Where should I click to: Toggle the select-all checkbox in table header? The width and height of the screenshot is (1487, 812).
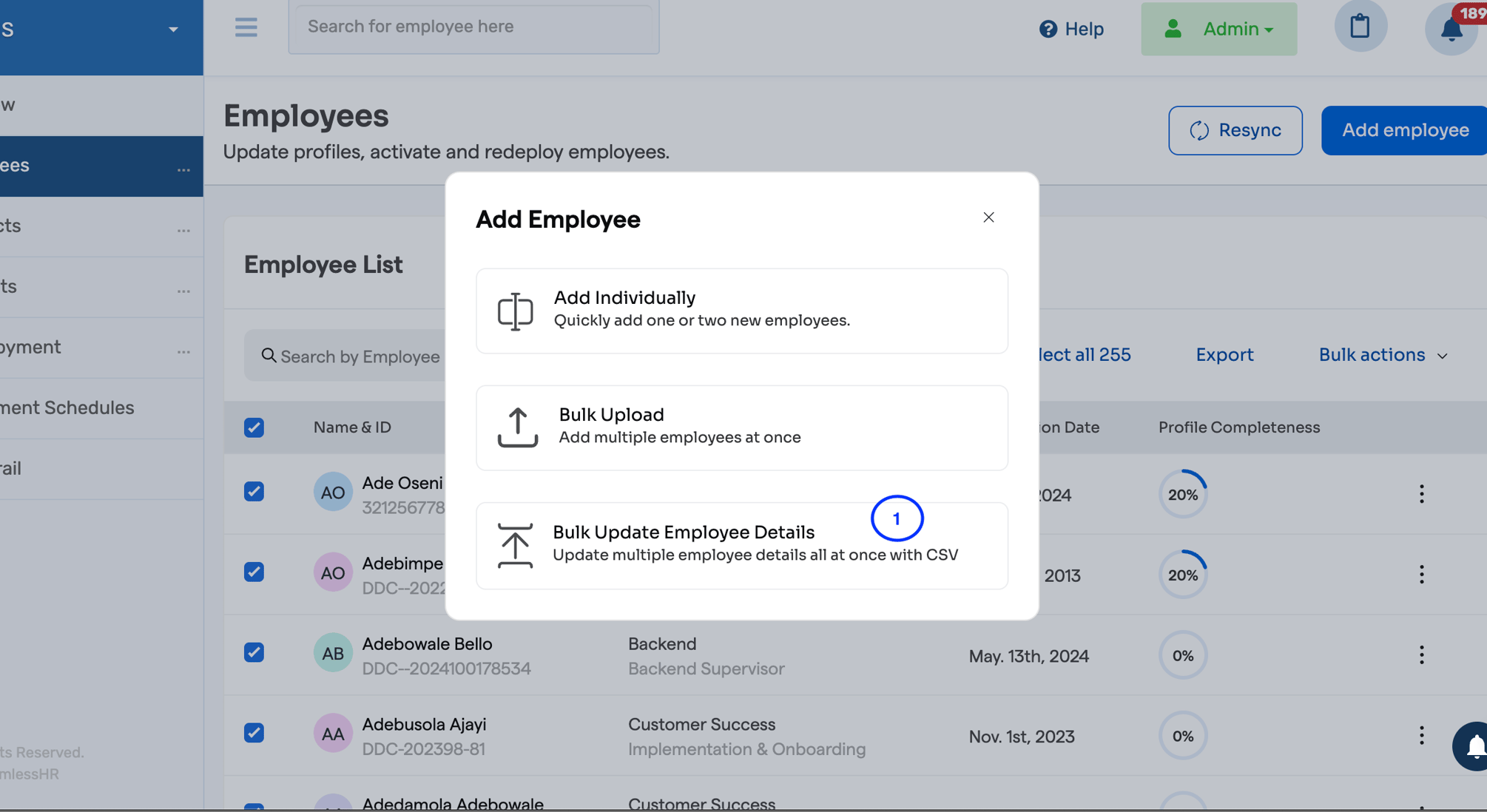click(254, 427)
